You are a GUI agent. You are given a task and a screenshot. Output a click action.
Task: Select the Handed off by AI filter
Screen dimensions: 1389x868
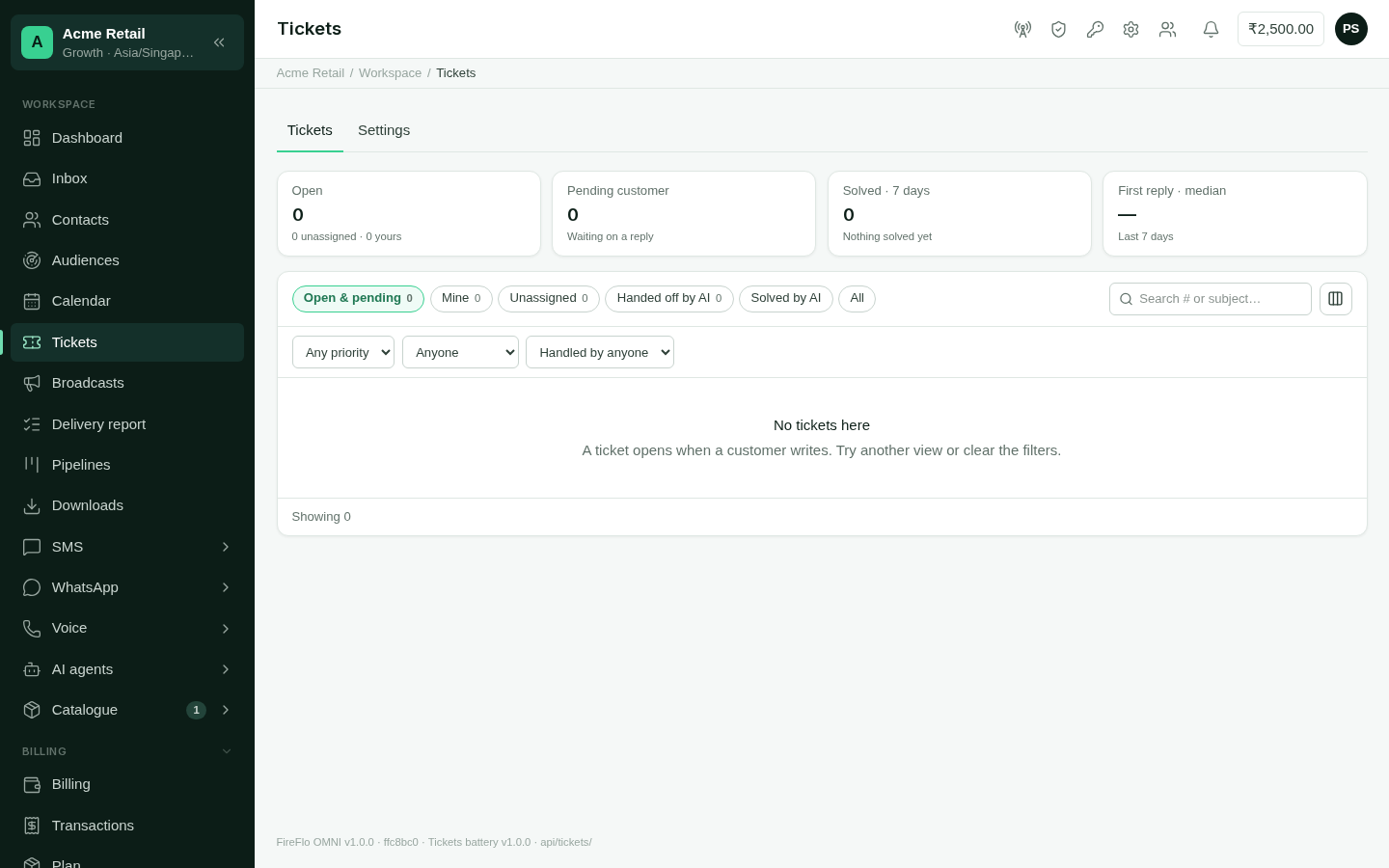pos(669,299)
